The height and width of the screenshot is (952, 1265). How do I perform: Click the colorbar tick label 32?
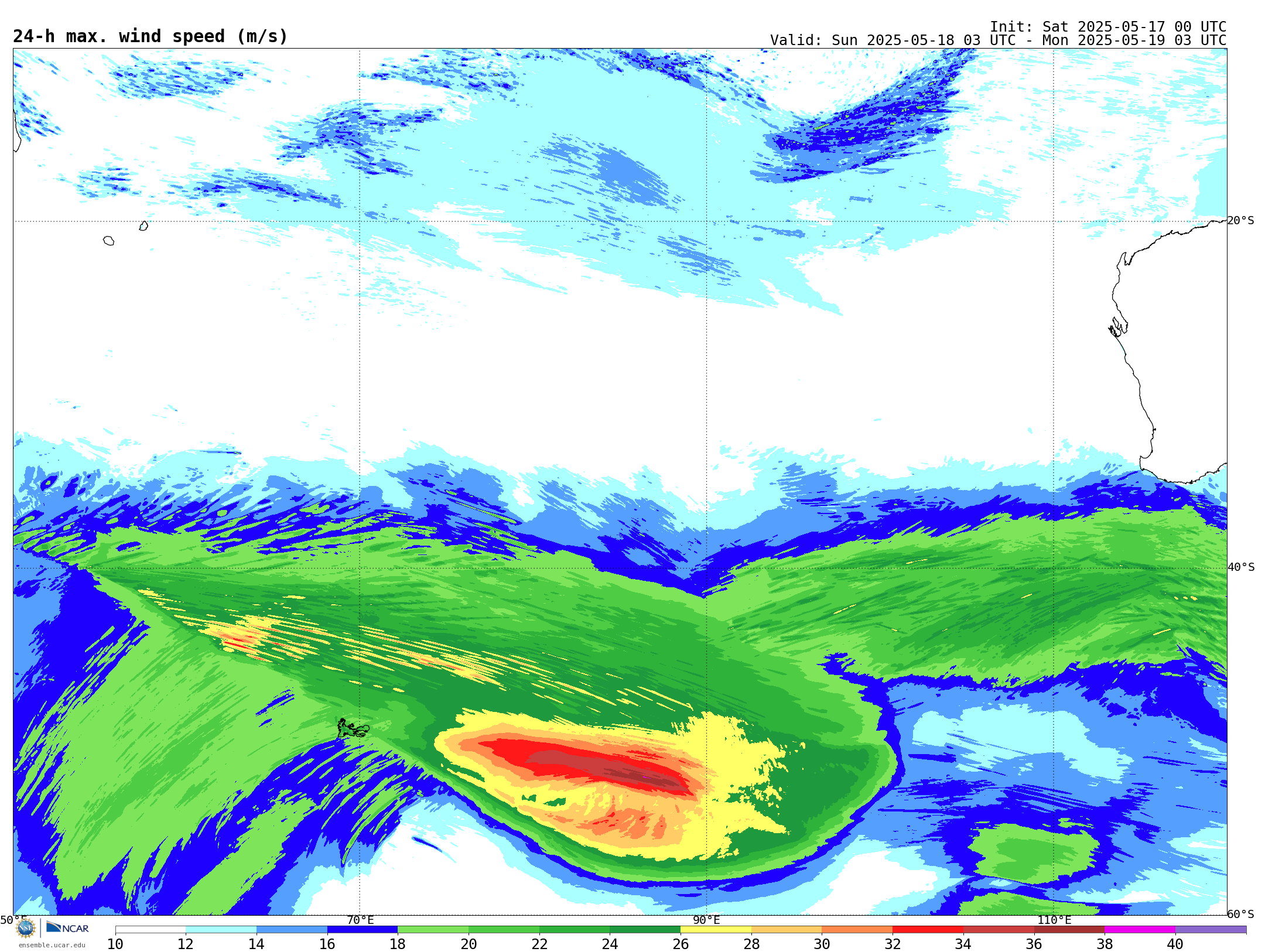point(893,944)
